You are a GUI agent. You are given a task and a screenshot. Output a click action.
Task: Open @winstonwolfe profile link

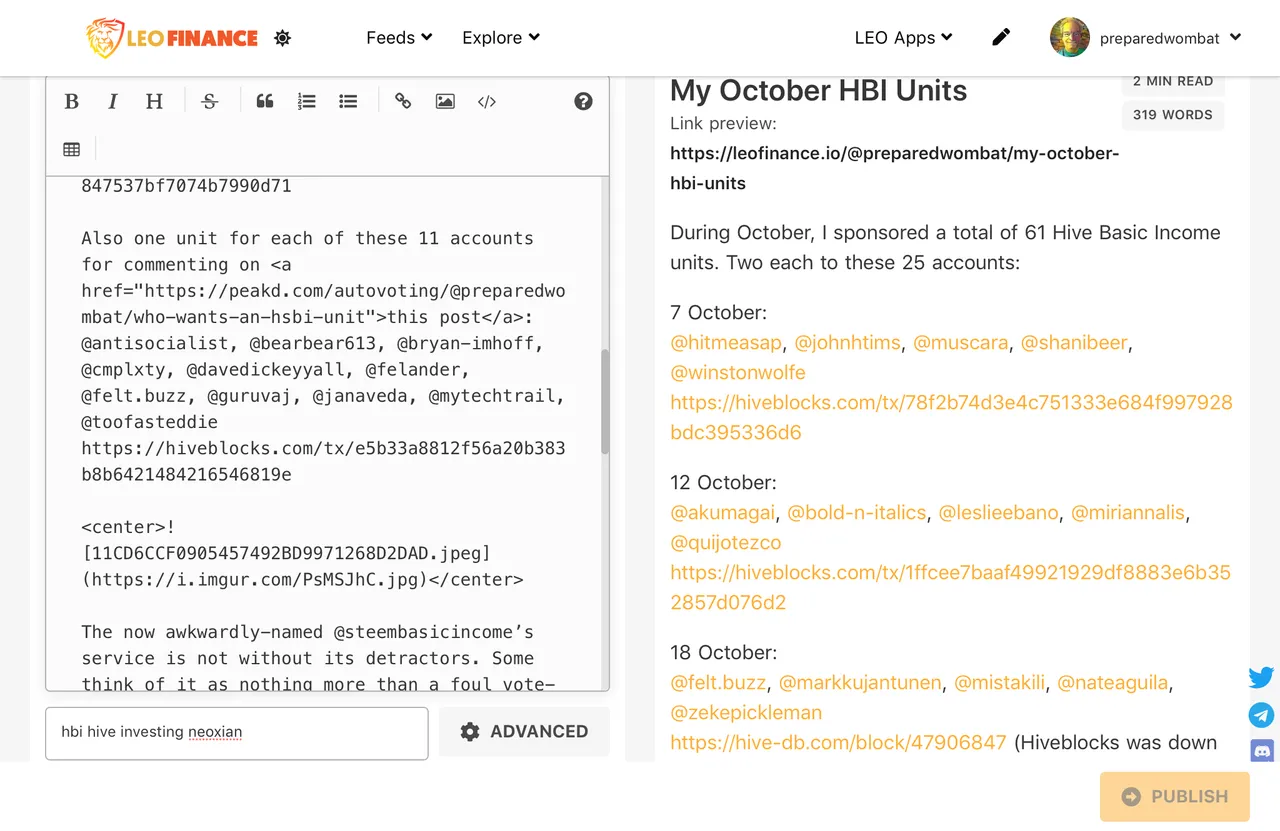pyautogui.click(x=738, y=372)
